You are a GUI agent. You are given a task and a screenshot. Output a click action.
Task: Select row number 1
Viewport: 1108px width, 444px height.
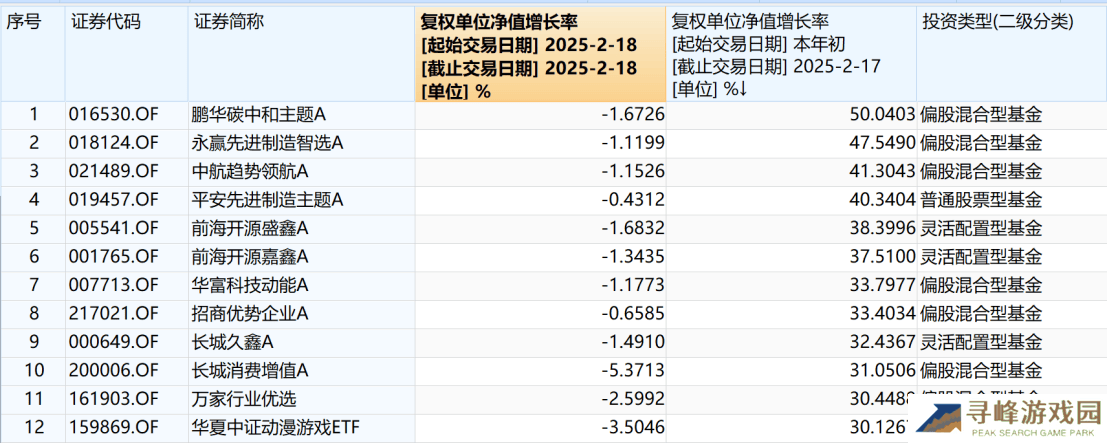pyautogui.click(x=33, y=115)
